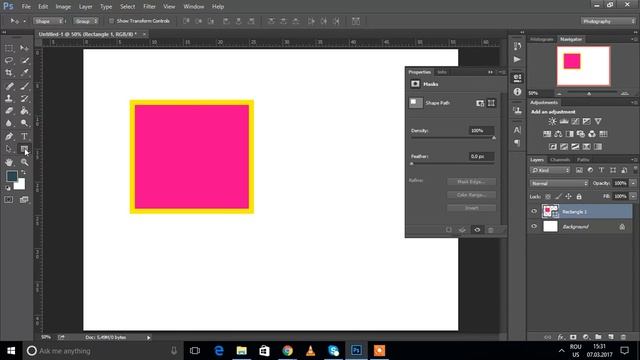
Task: Select the Path Selection tool
Action: pyautogui.click(x=9, y=149)
